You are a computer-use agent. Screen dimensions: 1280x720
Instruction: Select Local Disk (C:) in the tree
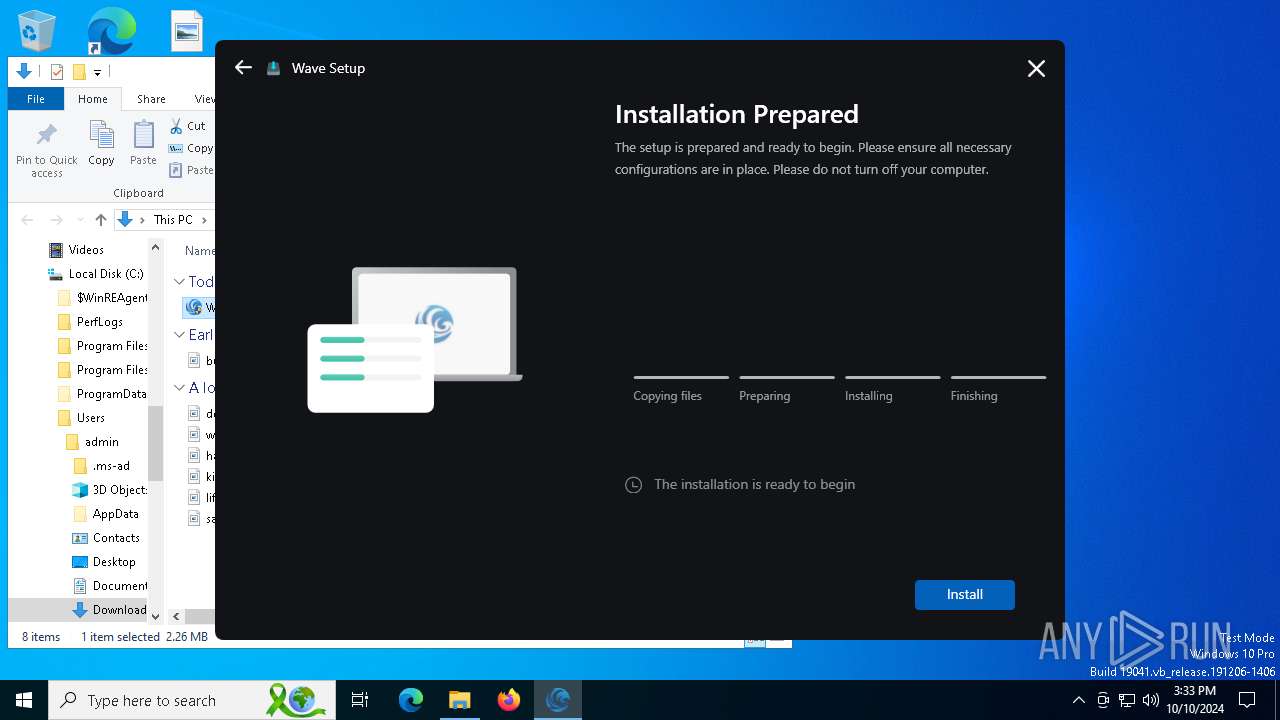(x=96, y=273)
